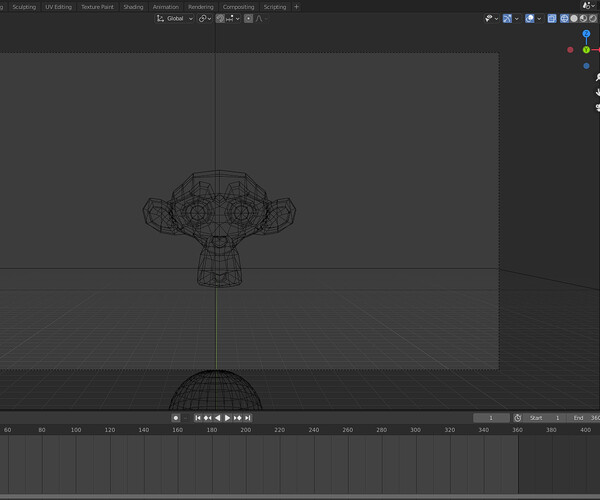Toggle the preview range clock icon
Viewport: 600px width, 500px height.
(x=518, y=418)
